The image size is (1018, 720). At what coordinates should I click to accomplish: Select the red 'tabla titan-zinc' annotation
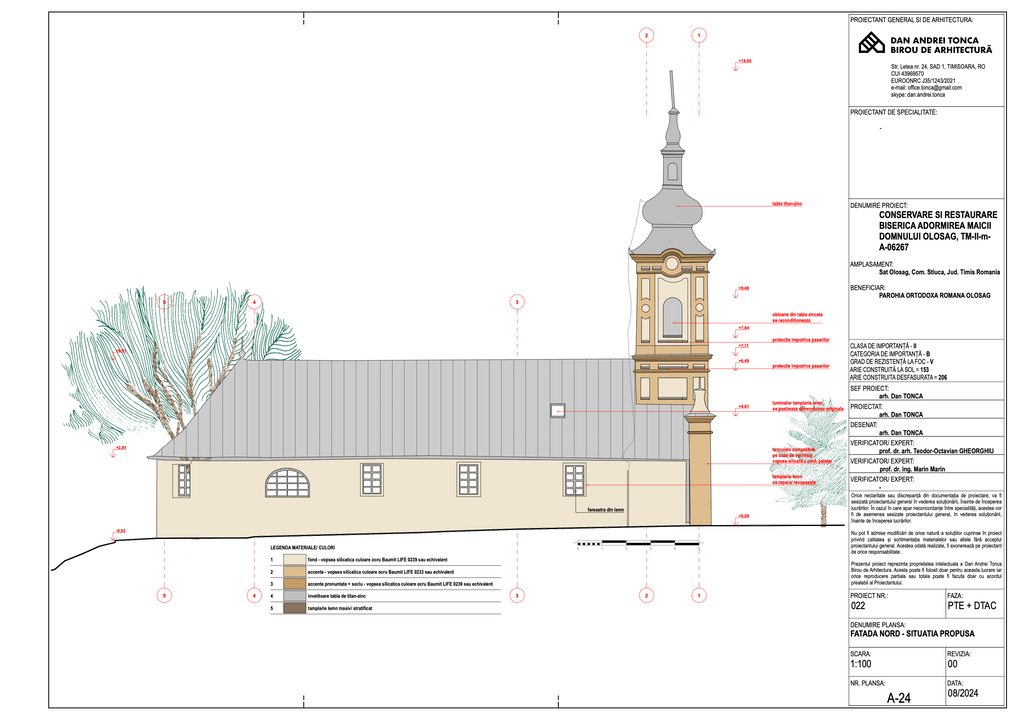click(786, 204)
